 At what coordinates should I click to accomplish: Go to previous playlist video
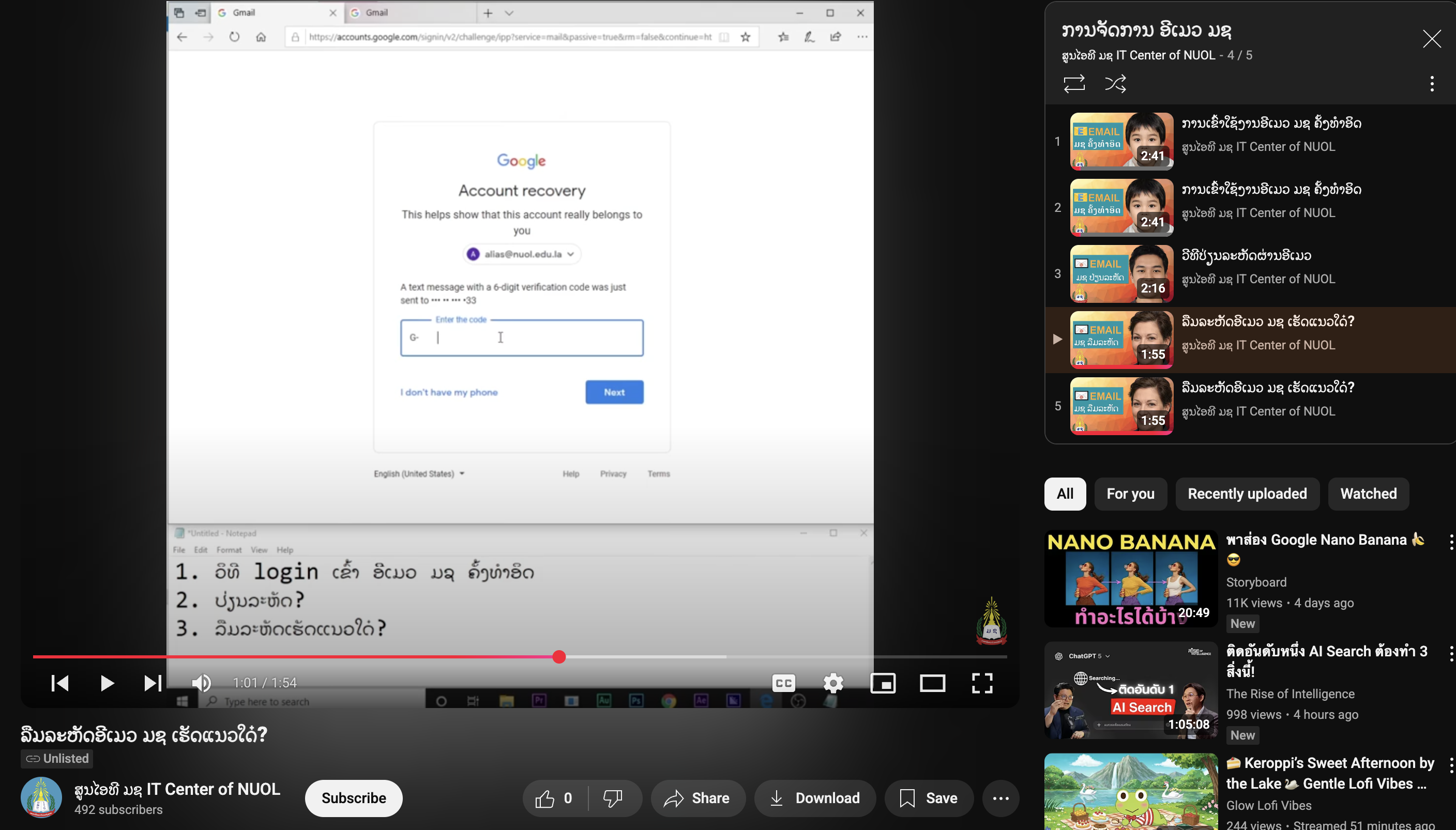click(59, 683)
